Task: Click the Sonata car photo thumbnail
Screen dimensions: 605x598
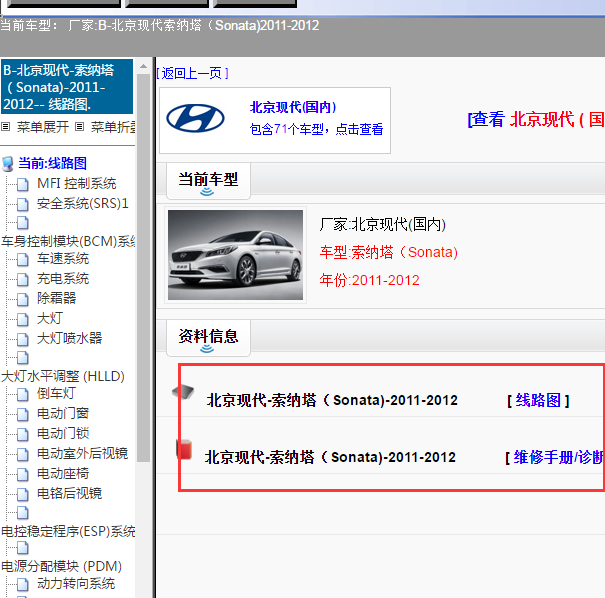Action: coord(235,255)
